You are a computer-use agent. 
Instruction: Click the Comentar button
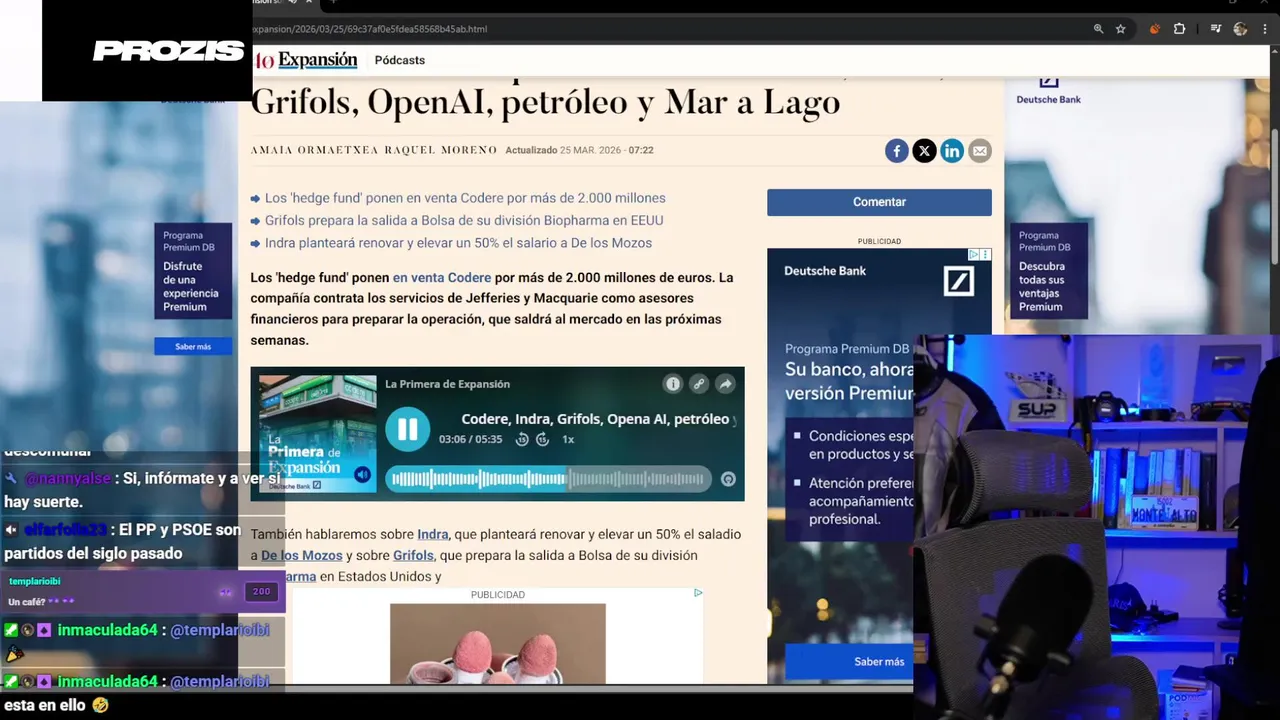click(879, 202)
